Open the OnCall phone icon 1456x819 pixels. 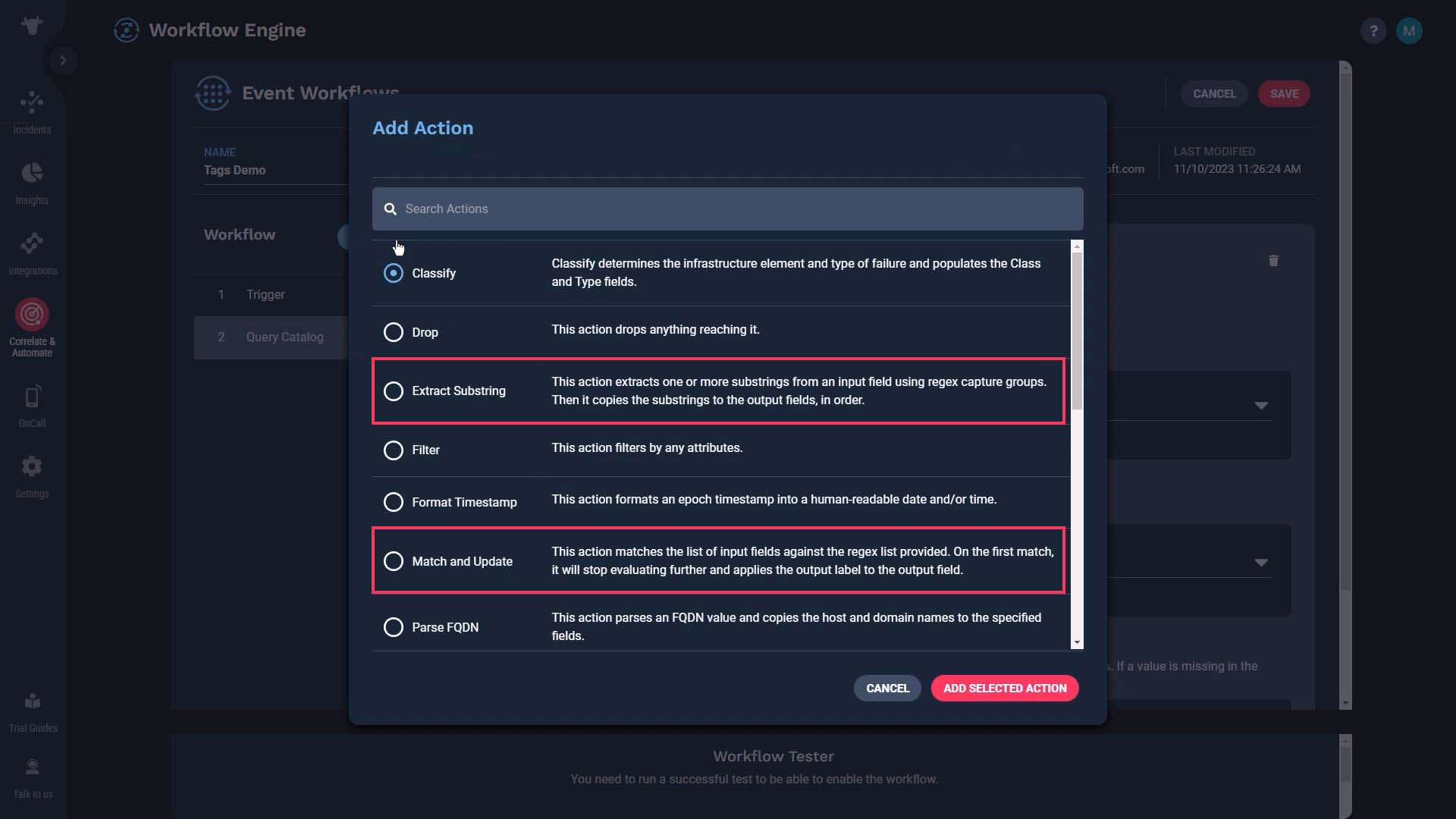tap(32, 397)
